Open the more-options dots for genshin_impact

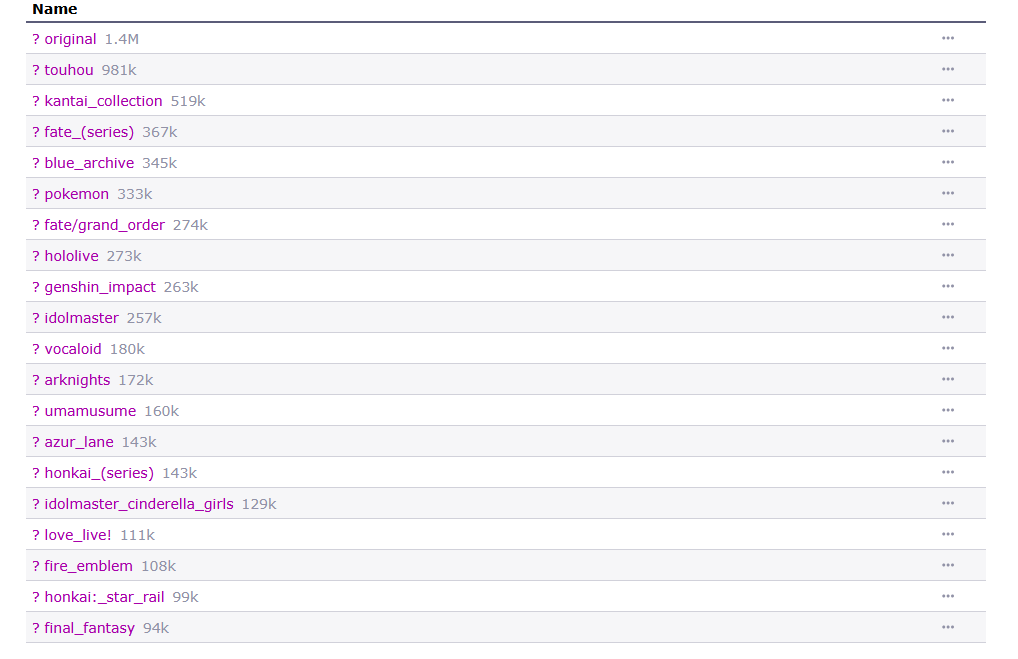point(947,286)
